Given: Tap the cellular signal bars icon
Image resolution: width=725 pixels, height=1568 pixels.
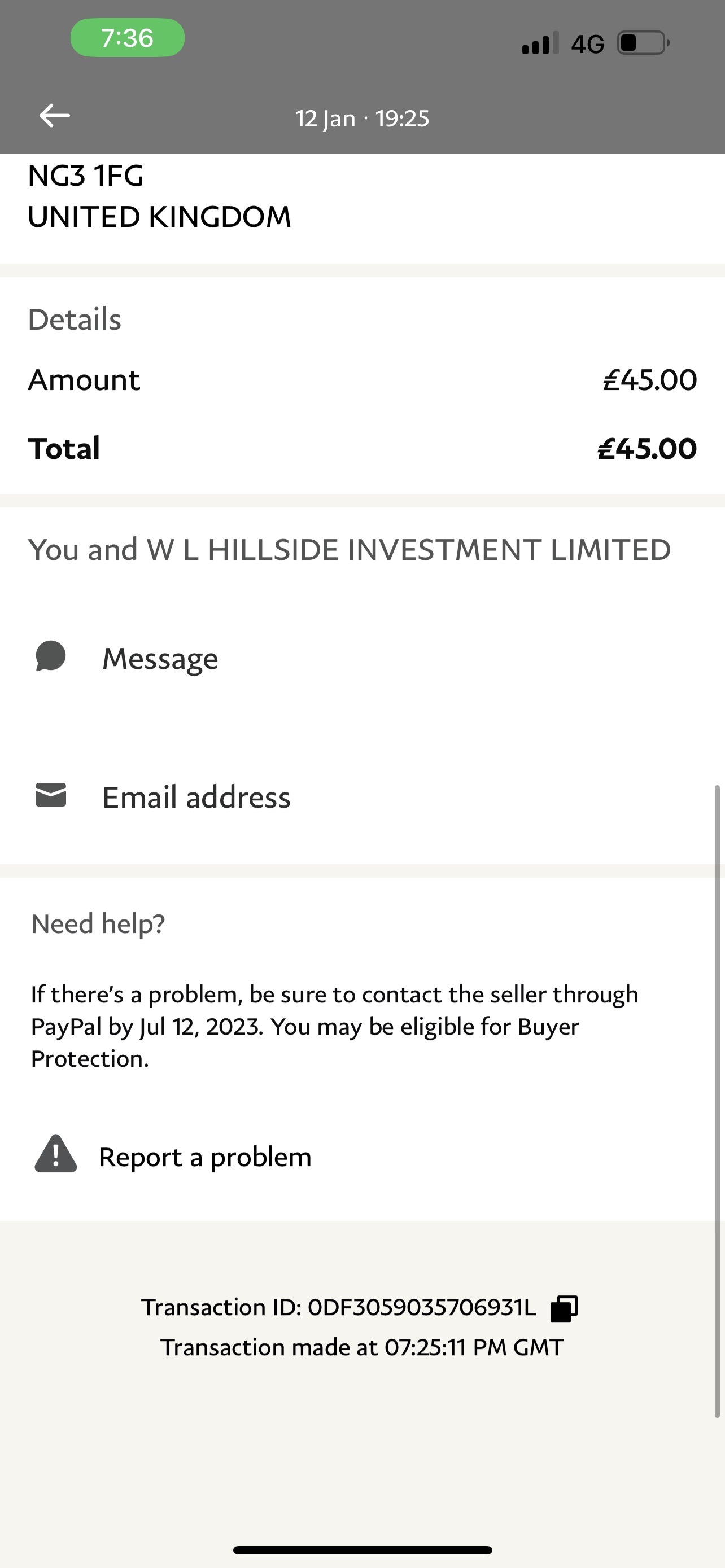Looking at the screenshot, I should [540, 43].
